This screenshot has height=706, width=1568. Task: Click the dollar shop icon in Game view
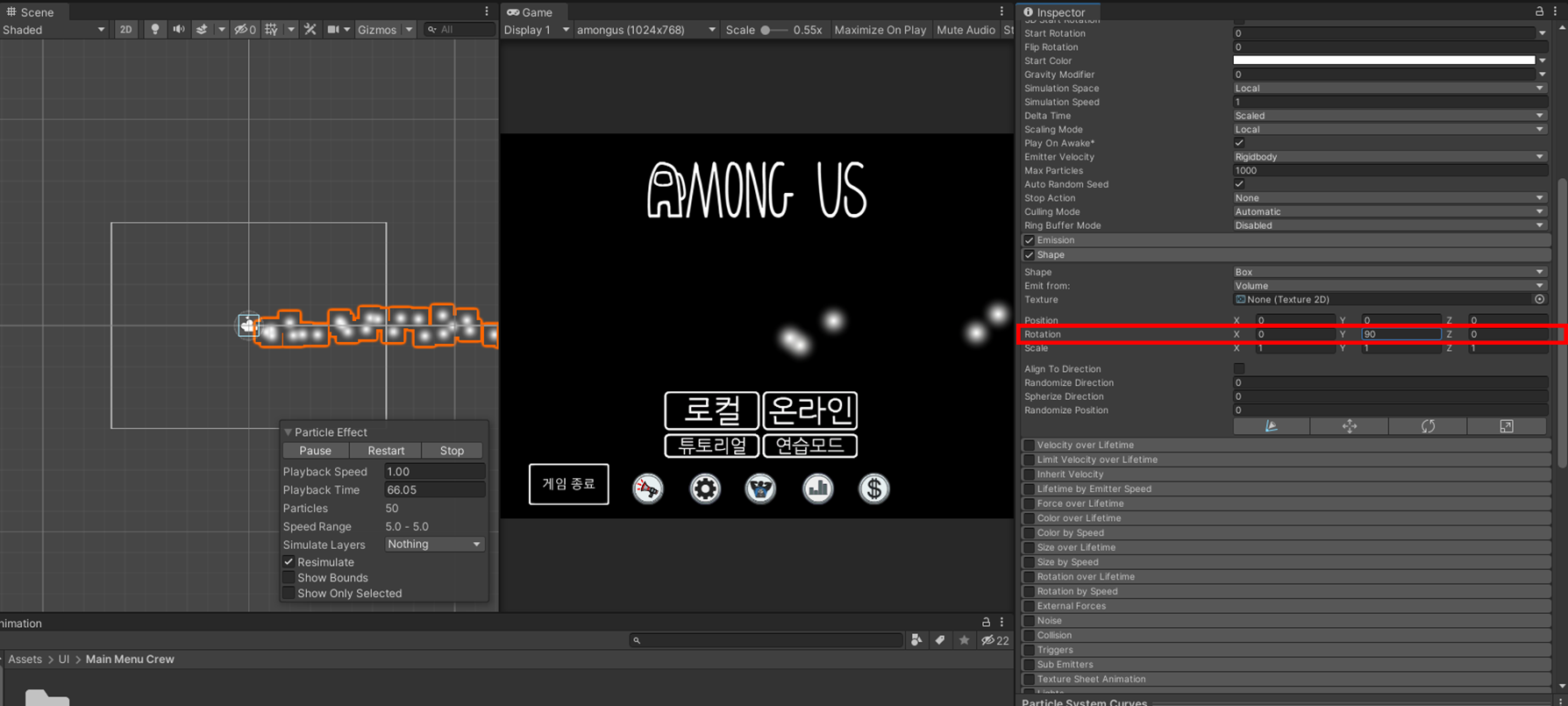point(874,488)
